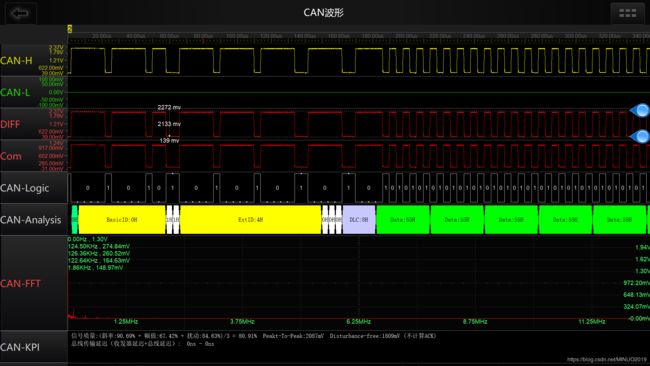Select the DIFF channel label
Image resolution: width=650 pixels, height=366 pixels.
[x=10, y=124]
